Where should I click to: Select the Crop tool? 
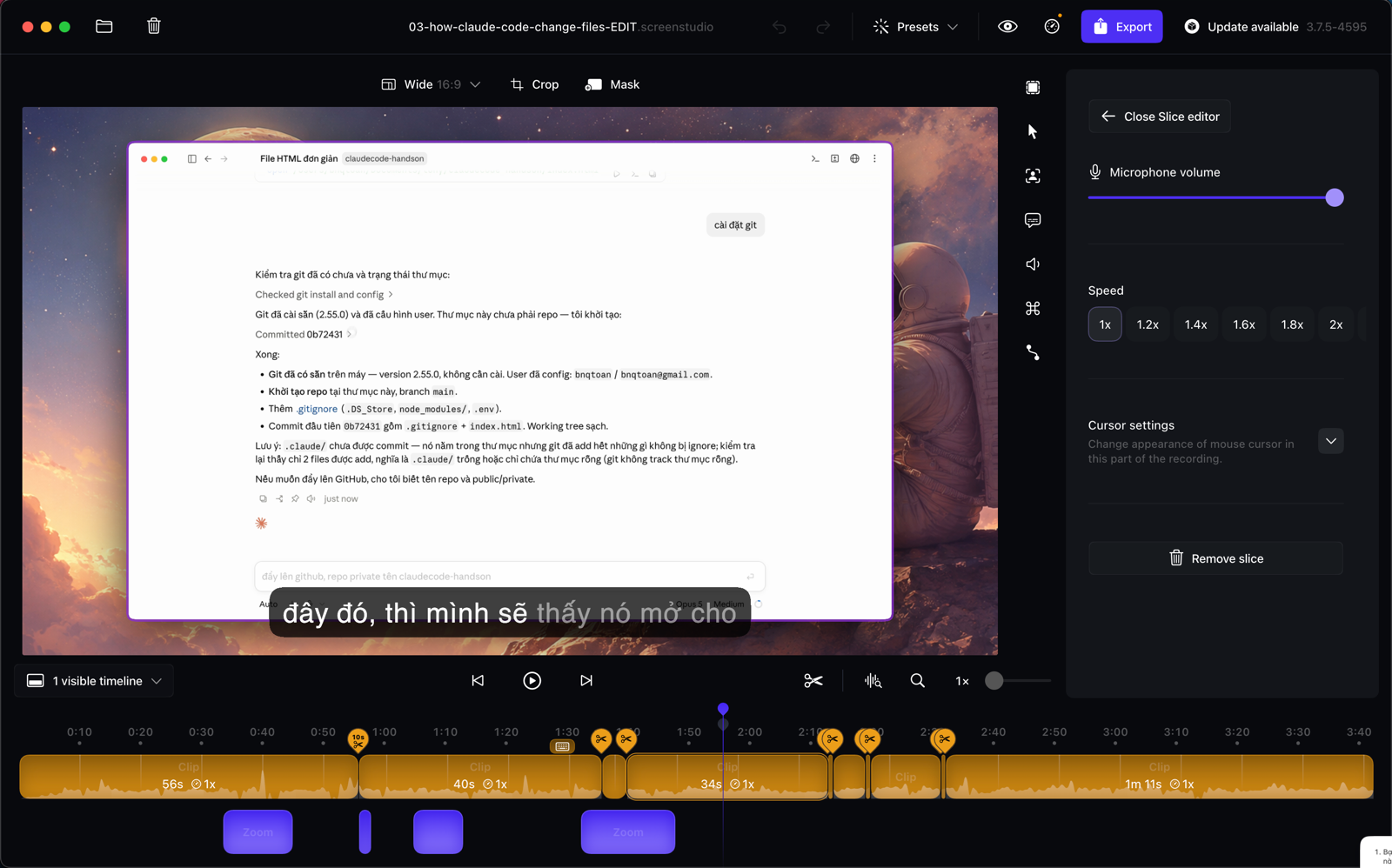[534, 84]
